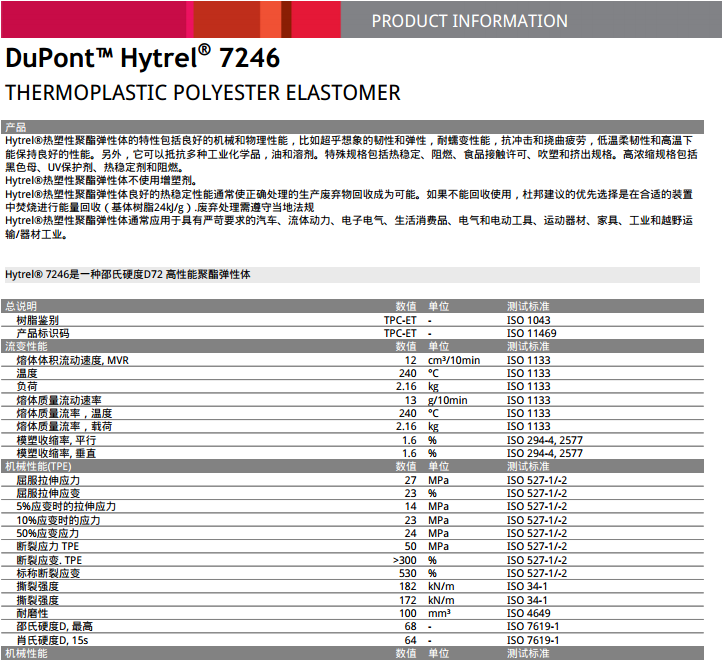Click the hardness value 68
Screen dimensions: 722x661
(411, 626)
